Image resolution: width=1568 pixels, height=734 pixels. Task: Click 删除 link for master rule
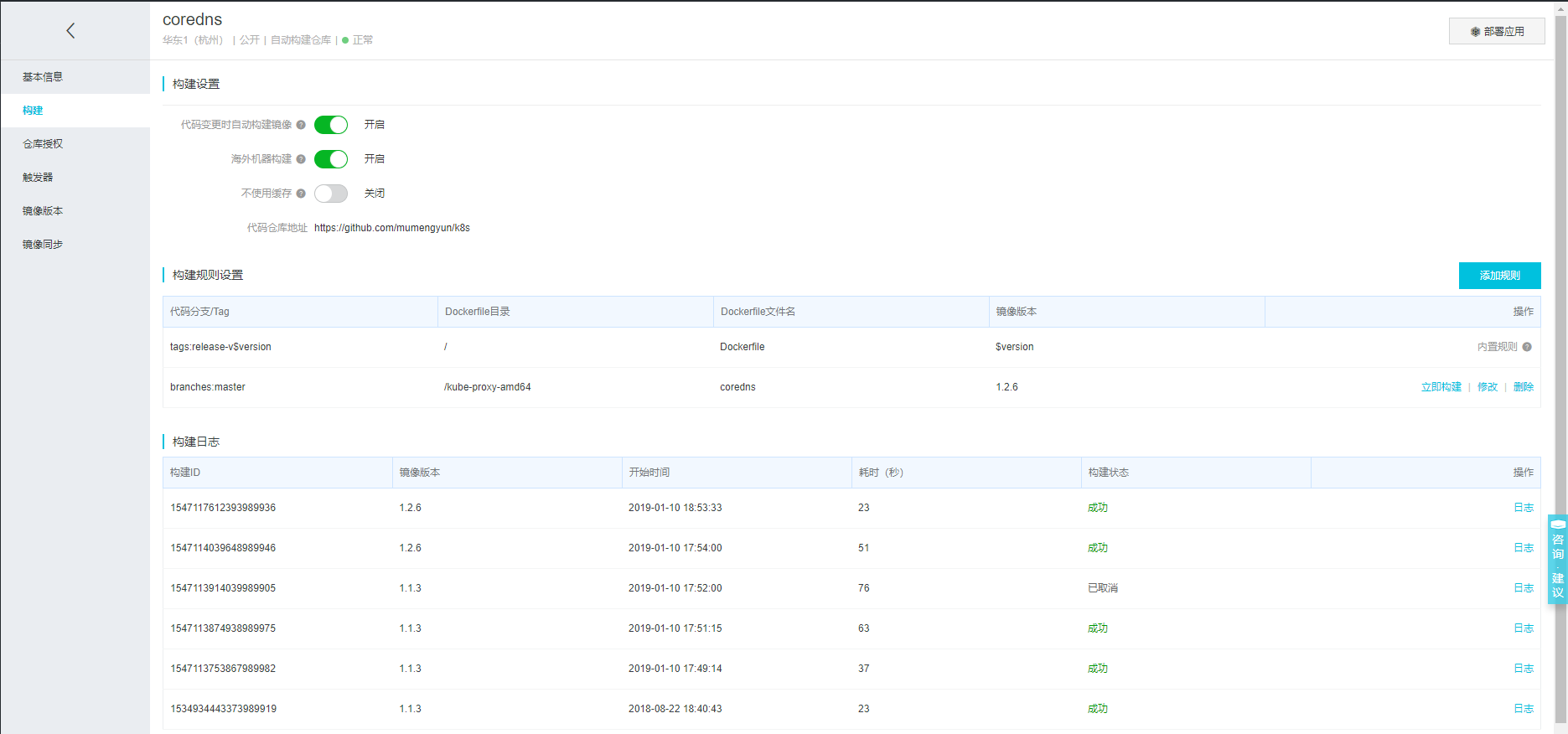point(1524,387)
